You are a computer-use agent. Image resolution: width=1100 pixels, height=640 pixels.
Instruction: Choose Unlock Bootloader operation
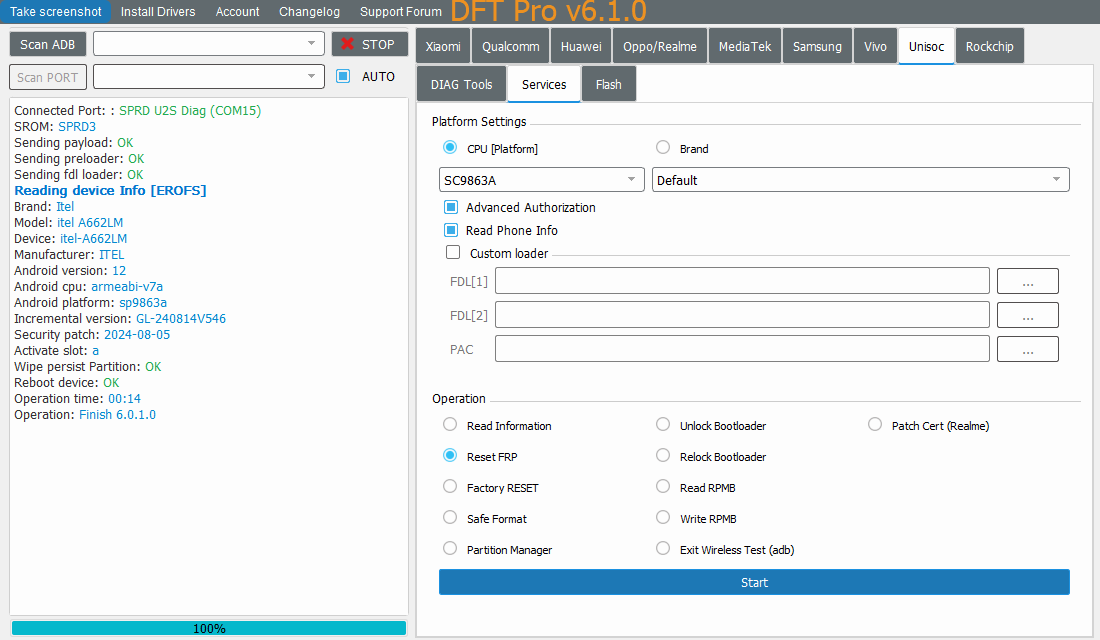(x=663, y=425)
